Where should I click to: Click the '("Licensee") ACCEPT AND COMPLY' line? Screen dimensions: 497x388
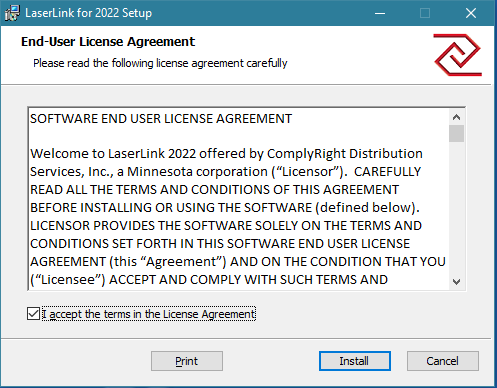tap(209, 279)
